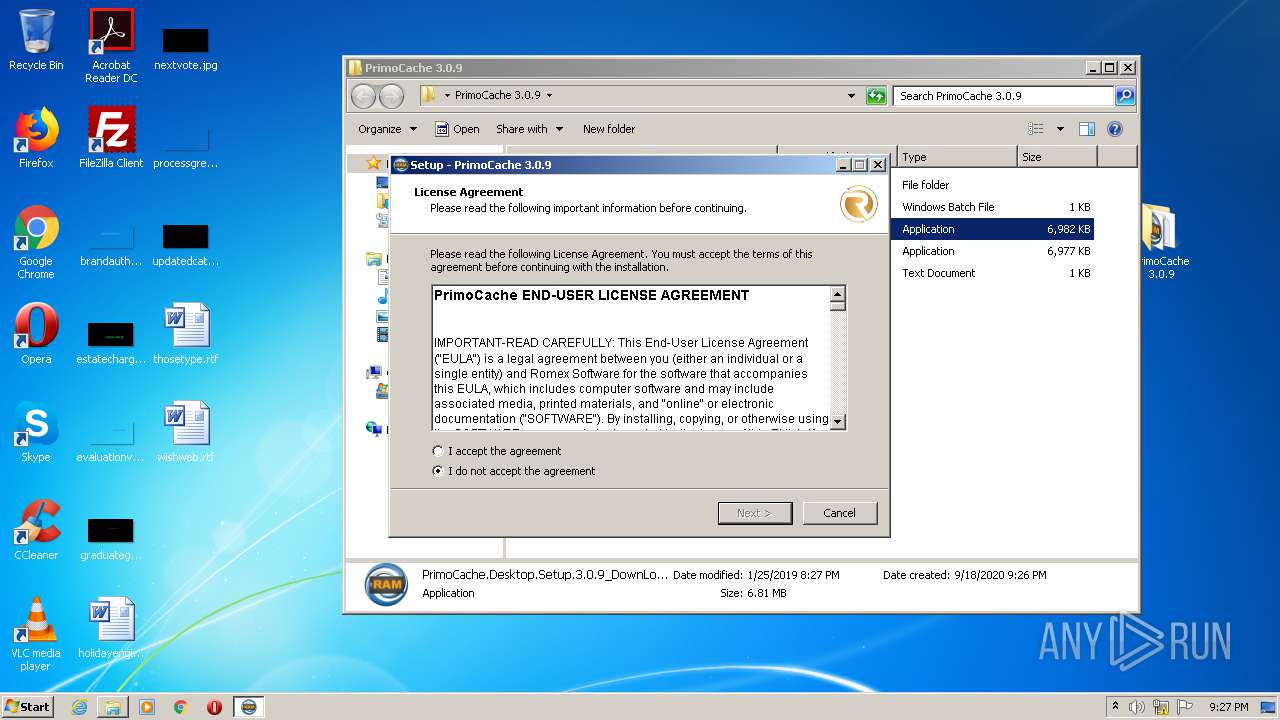This screenshot has width=1280, height=720.
Task: Open the Recycle Bin desktop icon
Action: [x=36, y=41]
